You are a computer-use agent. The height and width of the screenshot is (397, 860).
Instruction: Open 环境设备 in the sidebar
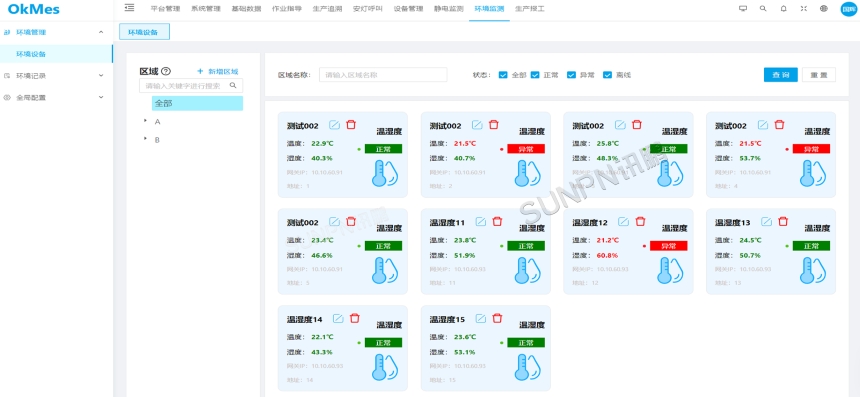[56, 54]
